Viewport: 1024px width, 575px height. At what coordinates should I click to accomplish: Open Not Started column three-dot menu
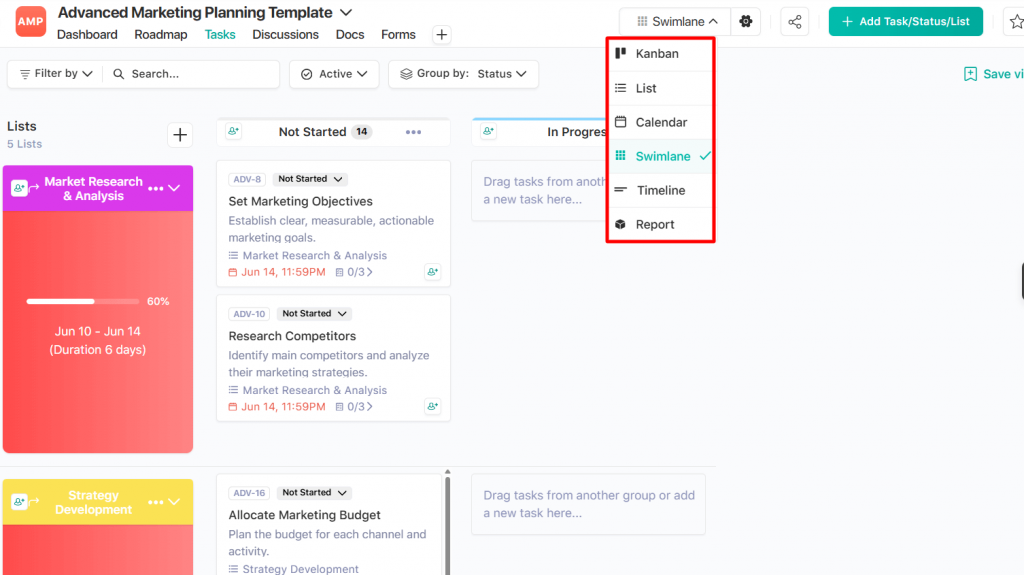click(x=413, y=132)
